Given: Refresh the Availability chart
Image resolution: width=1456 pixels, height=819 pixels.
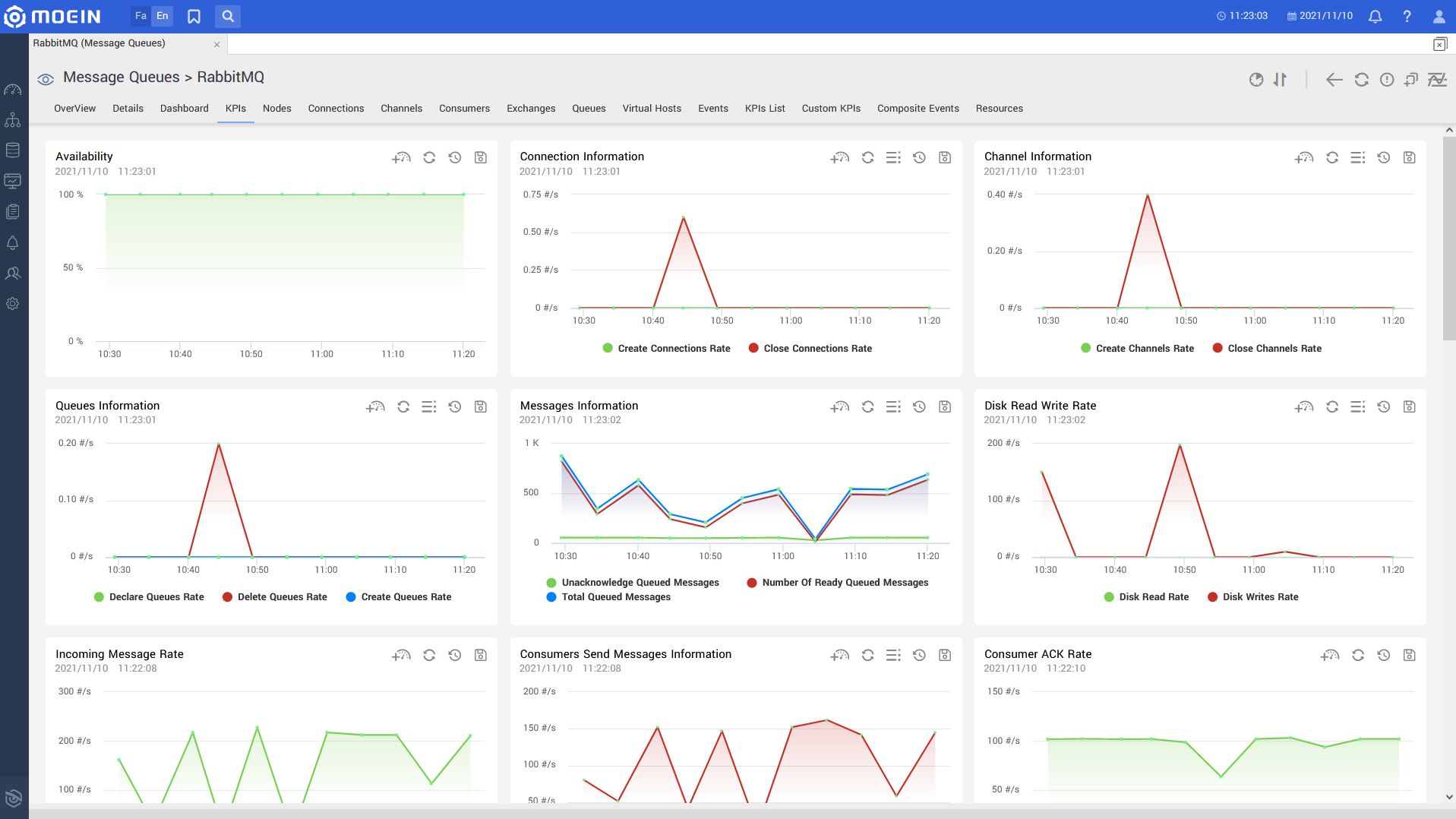Looking at the screenshot, I should 429,157.
